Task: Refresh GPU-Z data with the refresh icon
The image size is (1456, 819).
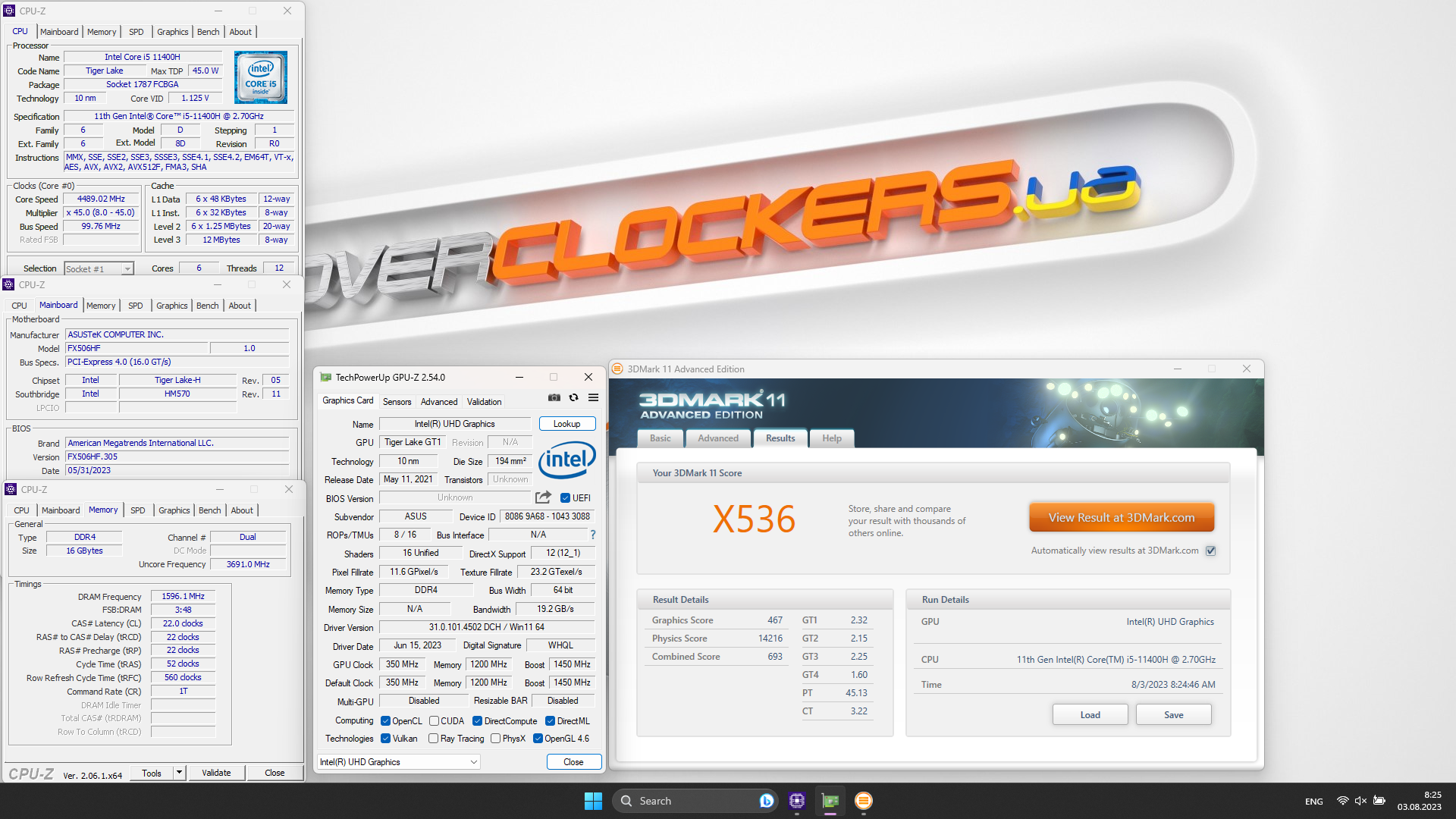Action: pyautogui.click(x=574, y=397)
